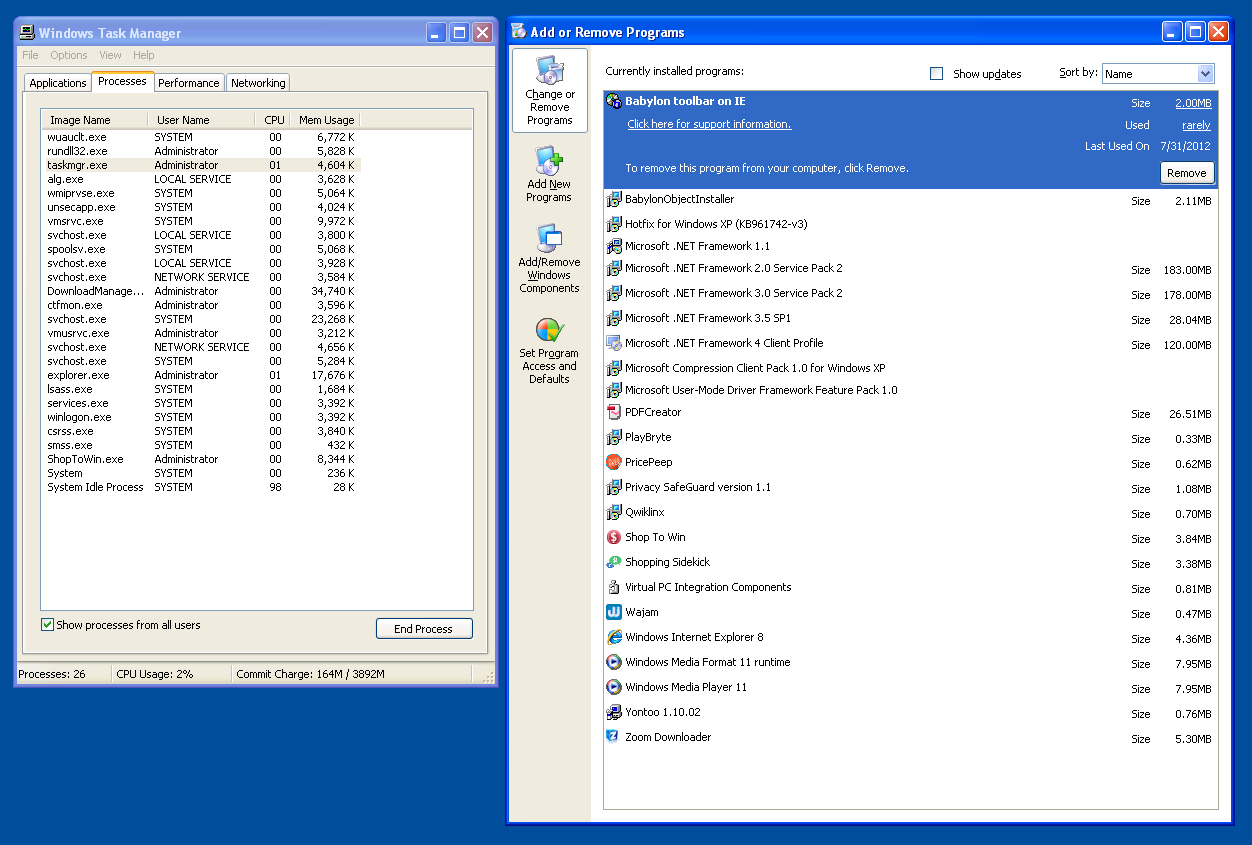Switch to the Applications tab

[x=58, y=83]
